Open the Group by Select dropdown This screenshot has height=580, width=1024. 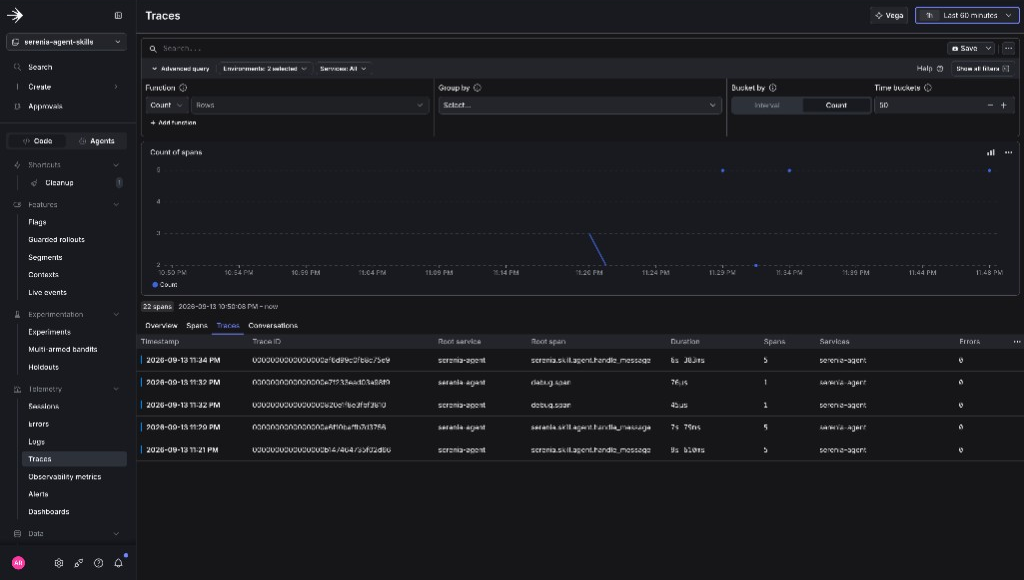pyautogui.click(x=579, y=105)
